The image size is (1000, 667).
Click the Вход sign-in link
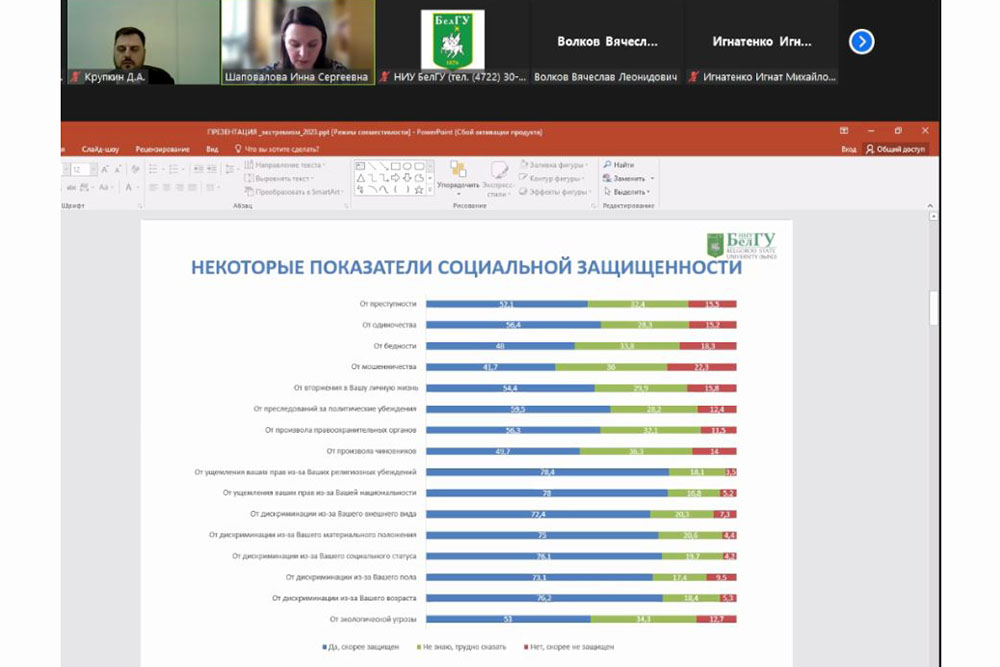(x=848, y=149)
